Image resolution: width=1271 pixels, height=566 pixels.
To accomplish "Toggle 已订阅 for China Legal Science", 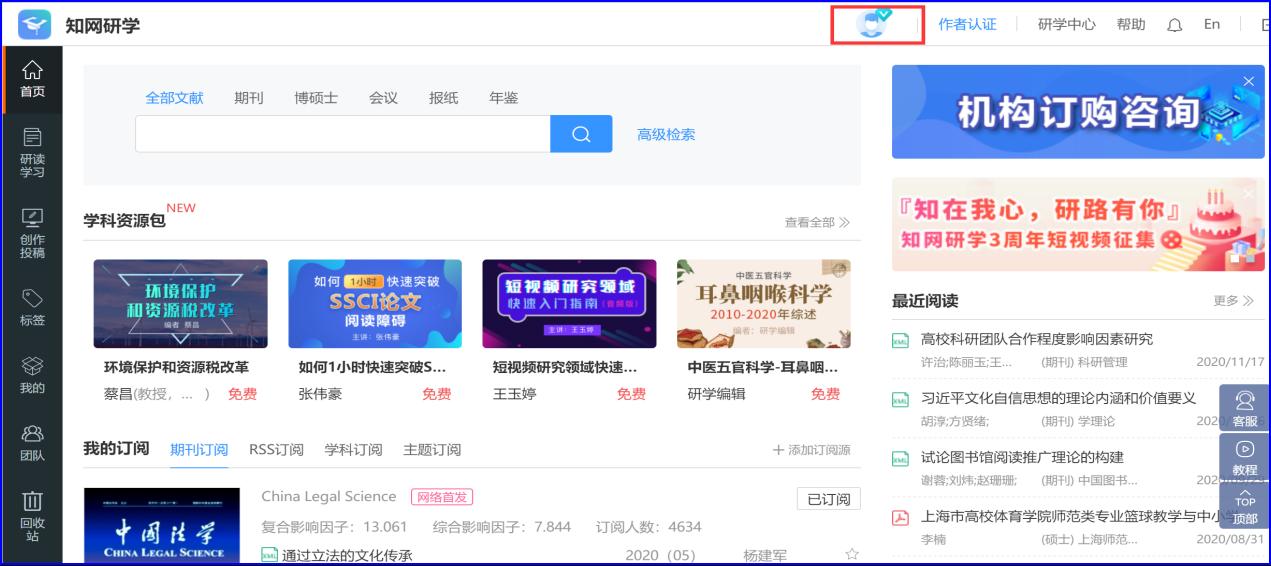I will click(x=828, y=499).
